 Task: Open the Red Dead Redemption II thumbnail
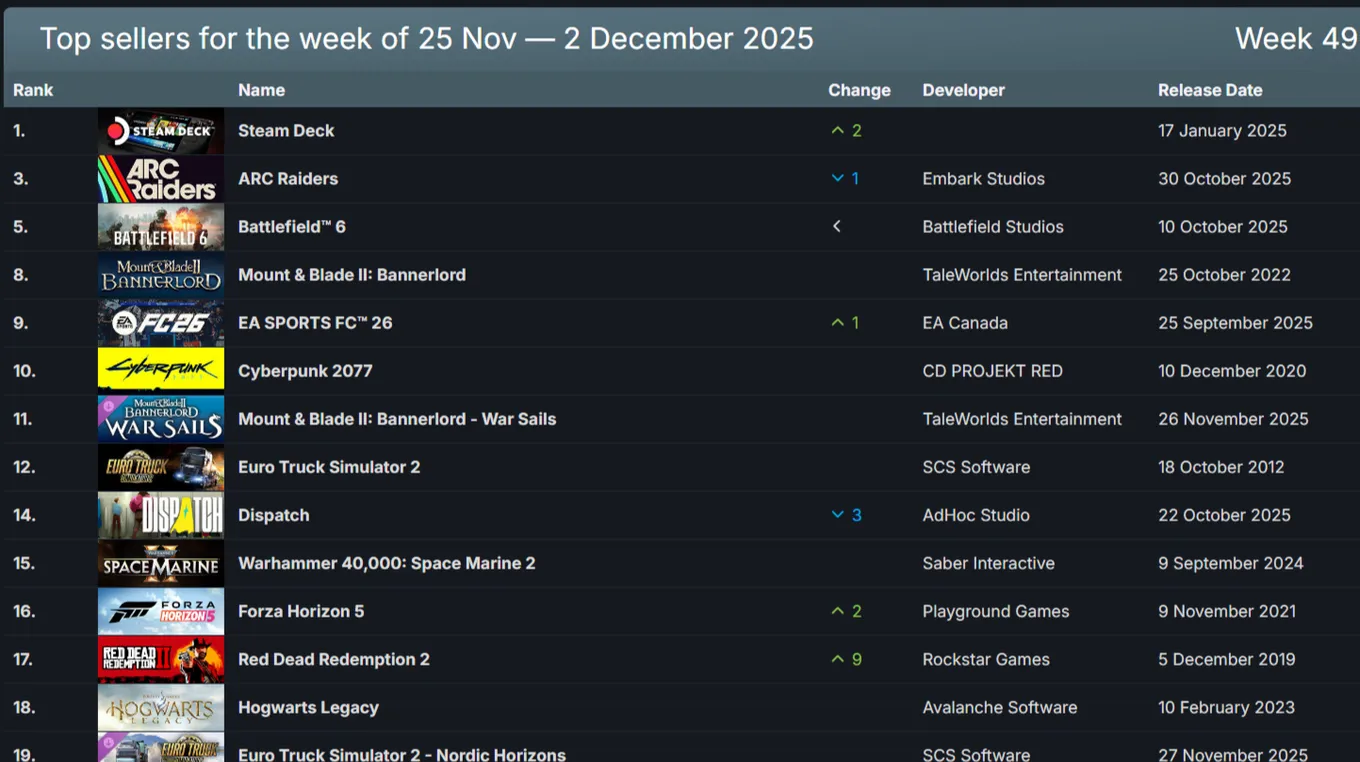[x=161, y=659]
